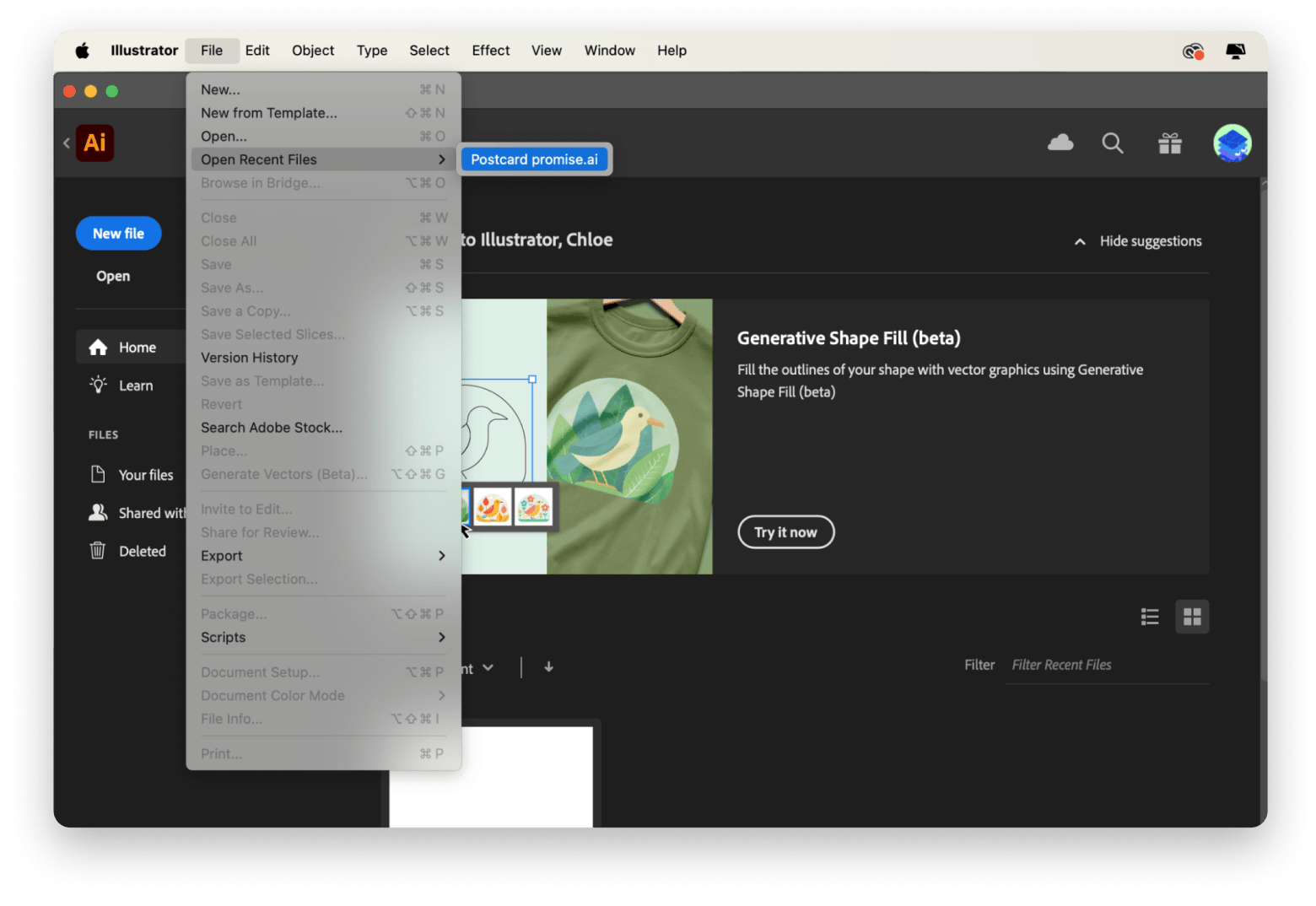Click the sort direction arrow
1316x906 pixels.
pyautogui.click(x=548, y=667)
